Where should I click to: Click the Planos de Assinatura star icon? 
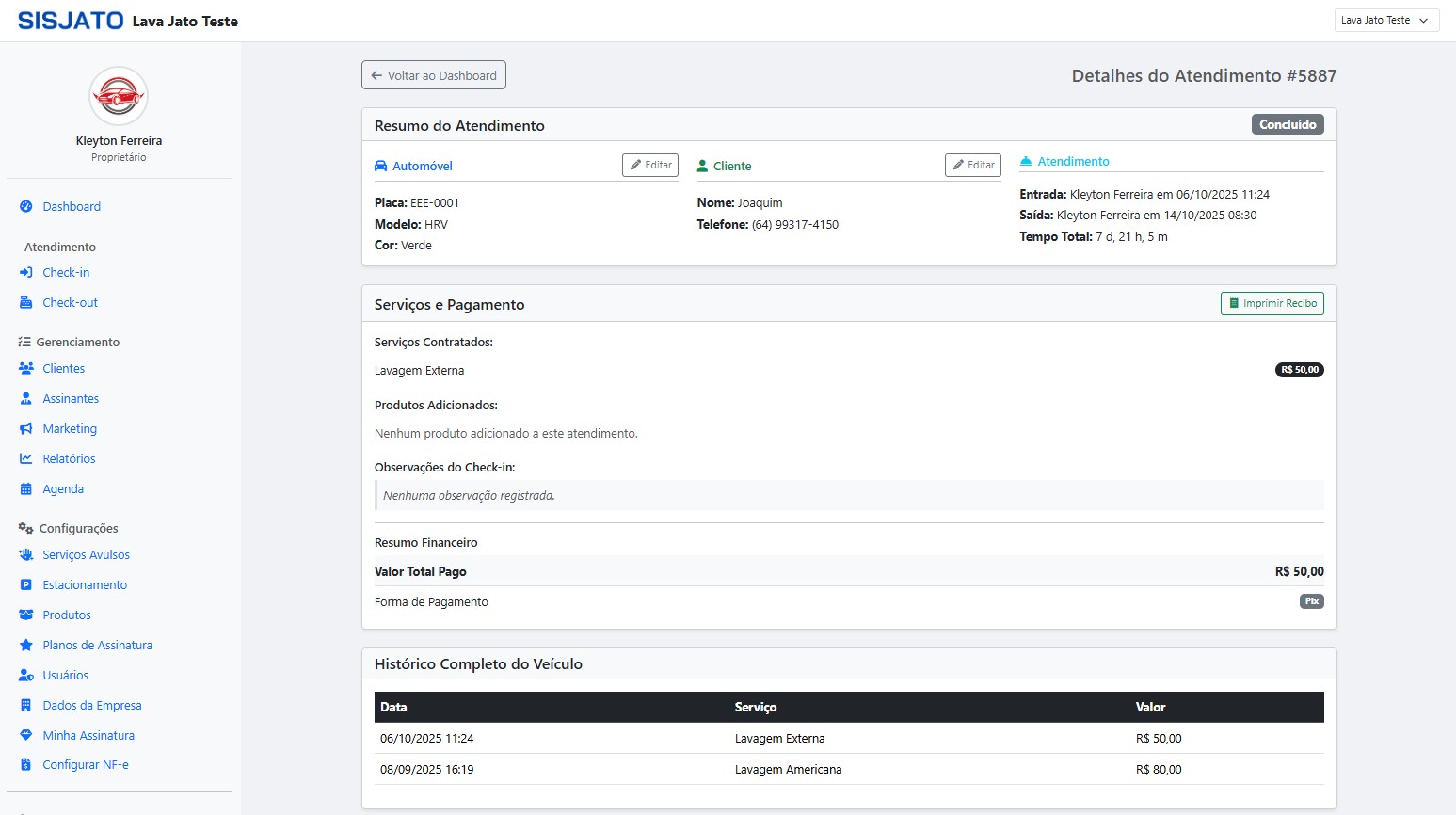[26, 645]
